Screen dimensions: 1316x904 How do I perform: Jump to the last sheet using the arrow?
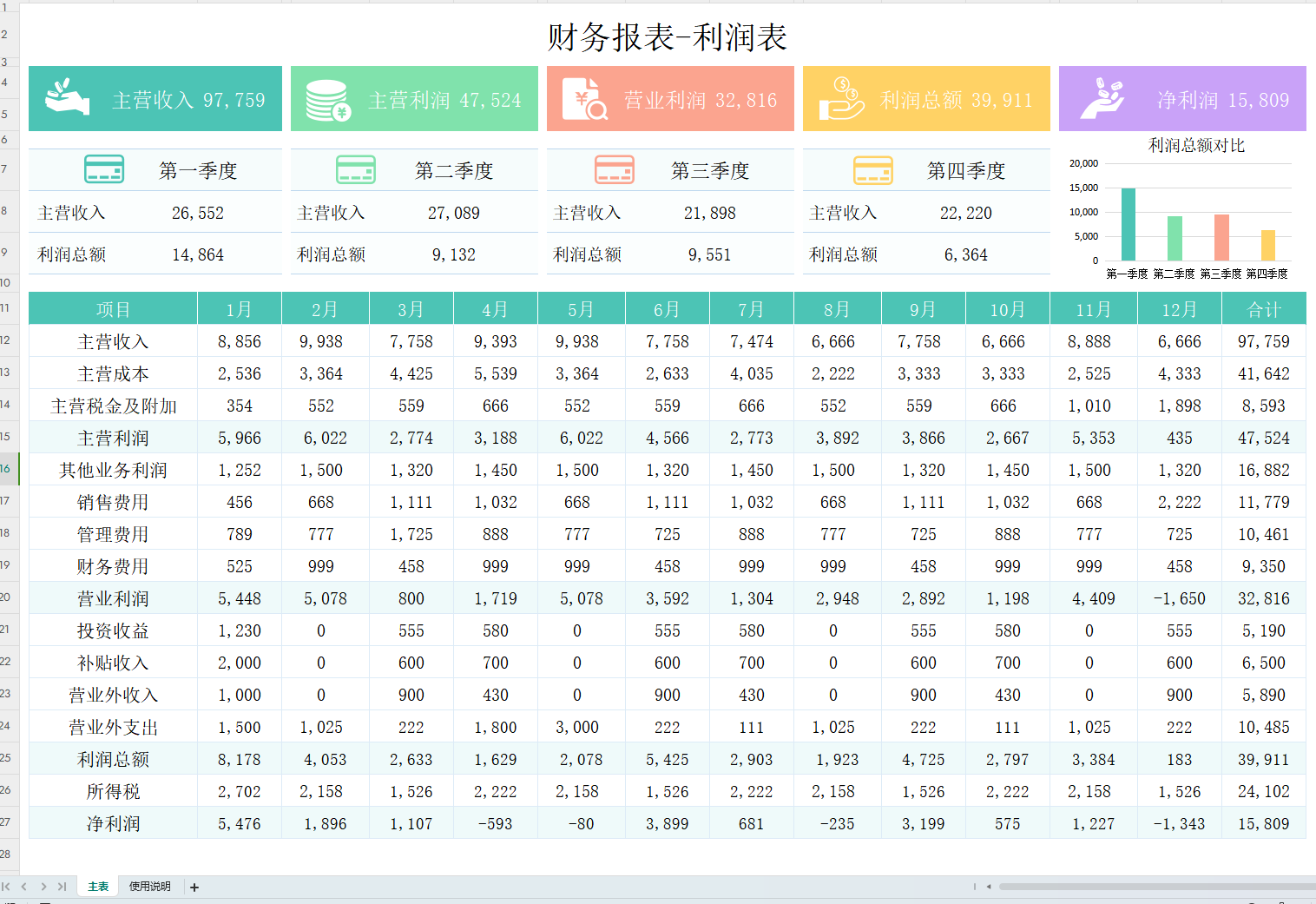pos(62,887)
